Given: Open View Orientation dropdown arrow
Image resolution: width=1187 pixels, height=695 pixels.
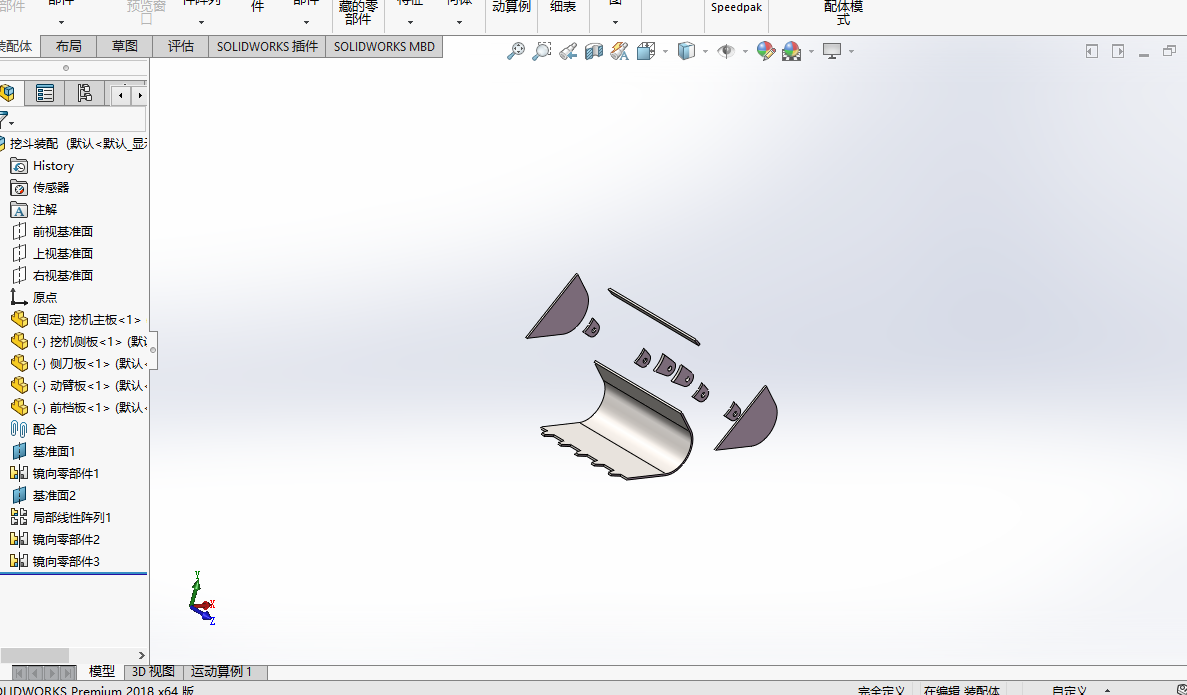Looking at the screenshot, I should pos(665,51).
